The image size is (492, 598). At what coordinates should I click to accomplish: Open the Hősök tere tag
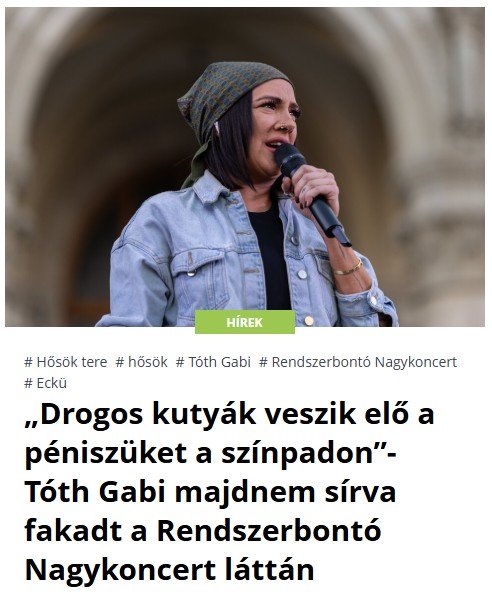tap(65, 362)
